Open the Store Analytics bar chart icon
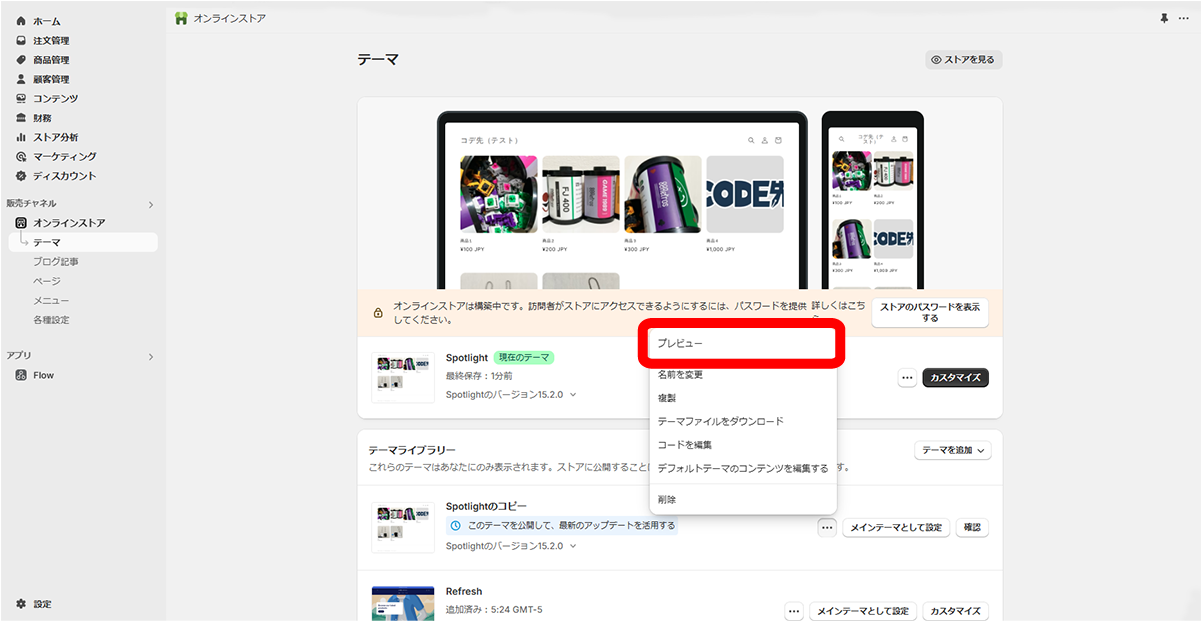Viewport: 1201px width, 621px height. pos(21,137)
